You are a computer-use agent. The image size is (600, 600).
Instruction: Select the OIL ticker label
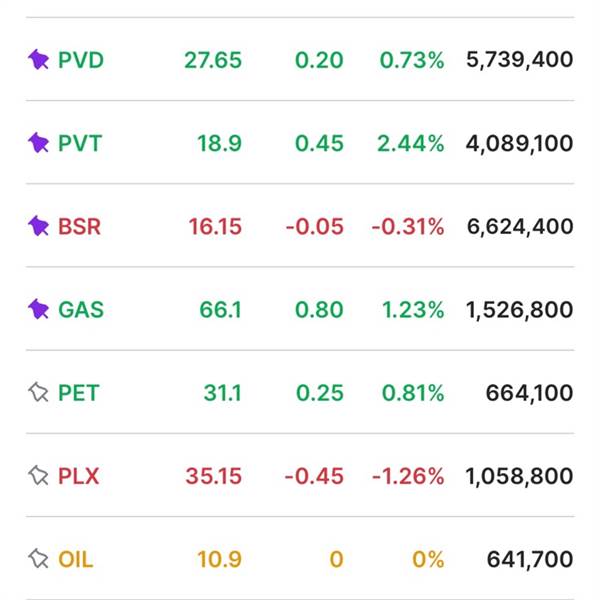click(75, 559)
